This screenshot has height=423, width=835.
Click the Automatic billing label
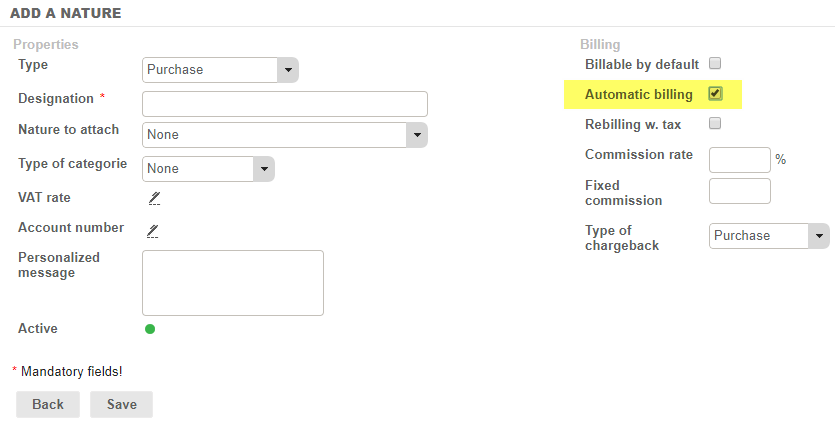[x=638, y=95]
